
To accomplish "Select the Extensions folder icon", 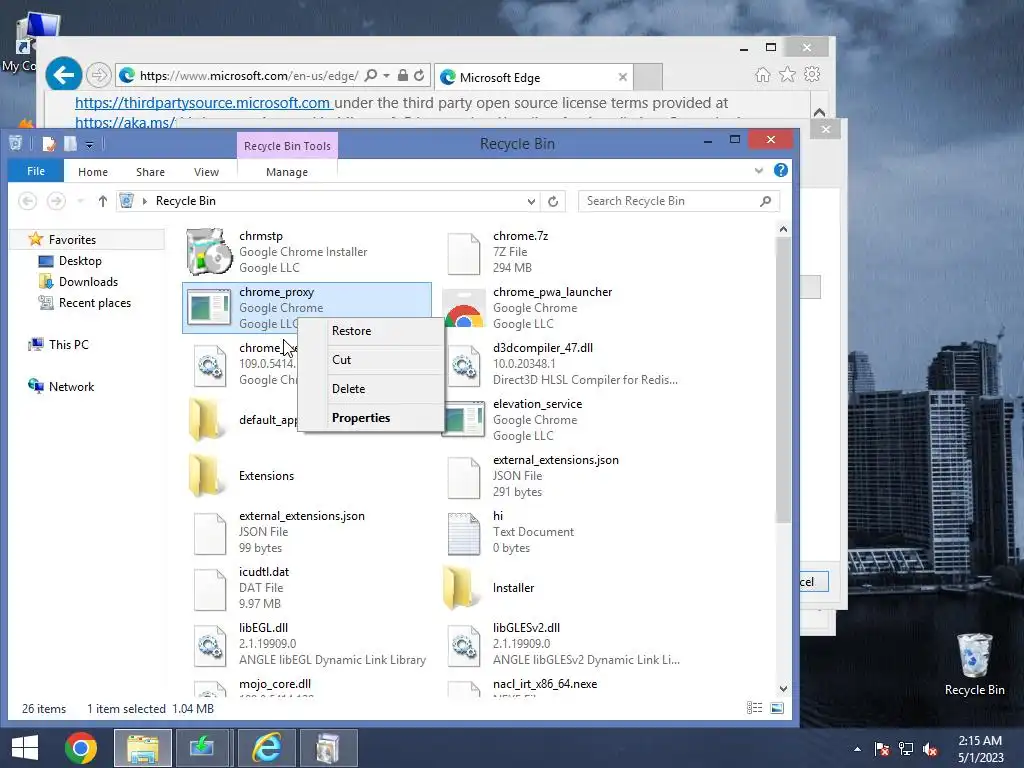I will coord(206,476).
